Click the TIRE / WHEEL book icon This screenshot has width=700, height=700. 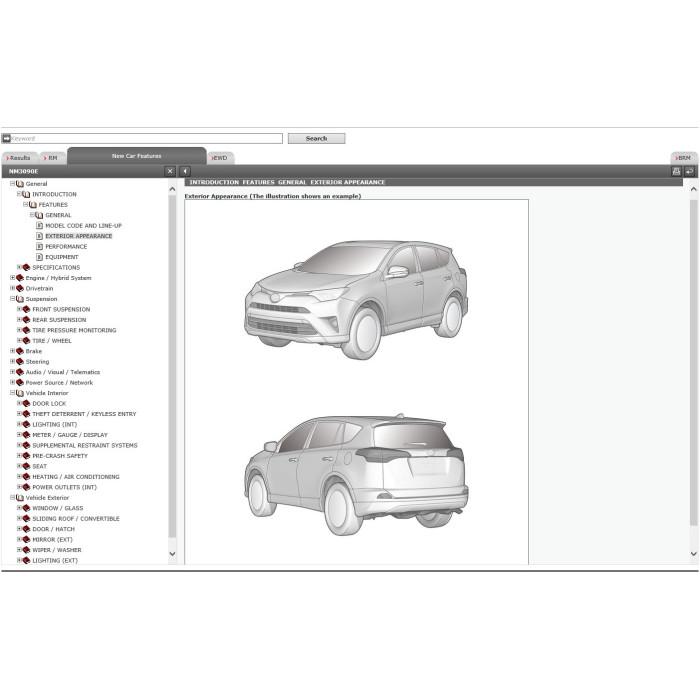[26, 341]
